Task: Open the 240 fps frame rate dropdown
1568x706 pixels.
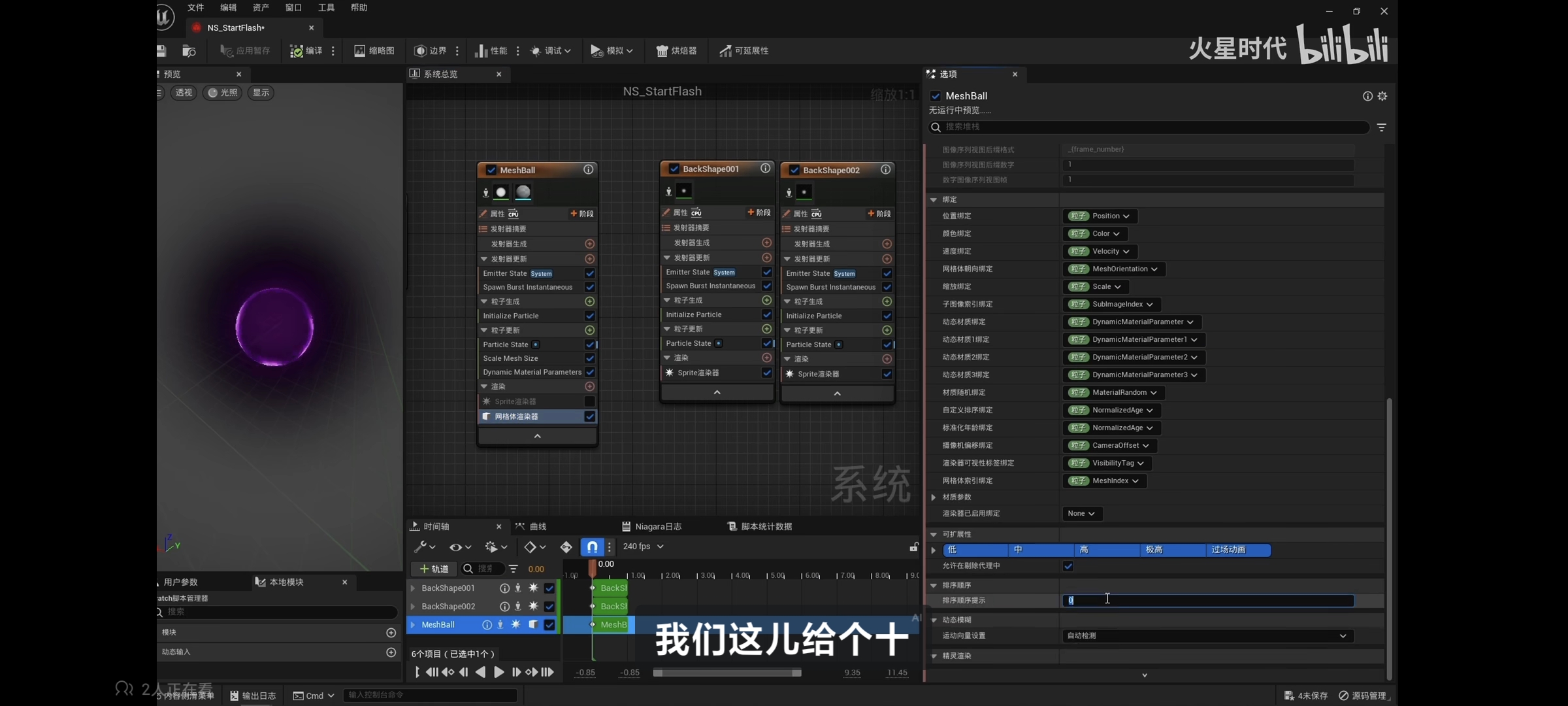Action: coord(643,546)
